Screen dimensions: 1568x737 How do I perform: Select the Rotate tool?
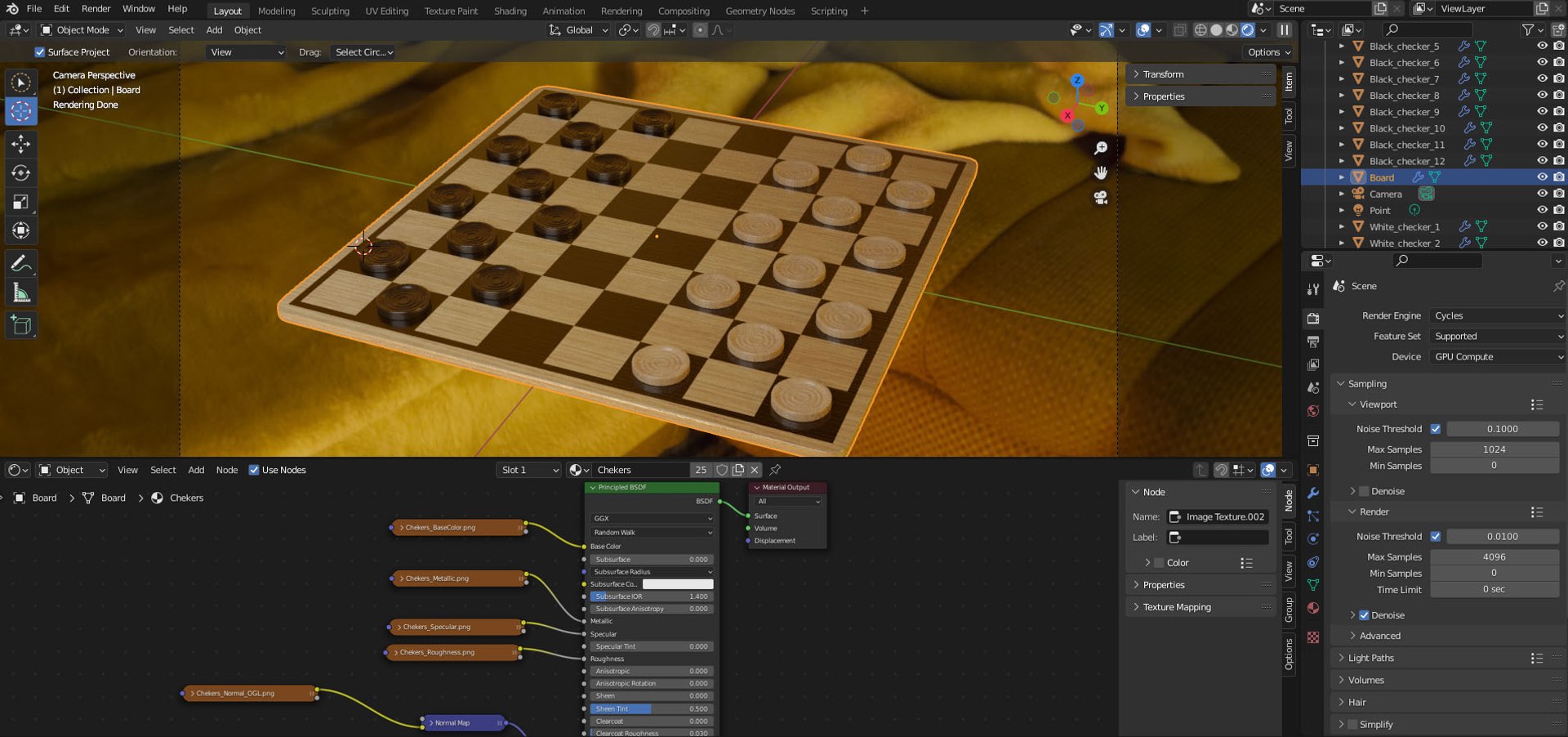[x=21, y=173]
